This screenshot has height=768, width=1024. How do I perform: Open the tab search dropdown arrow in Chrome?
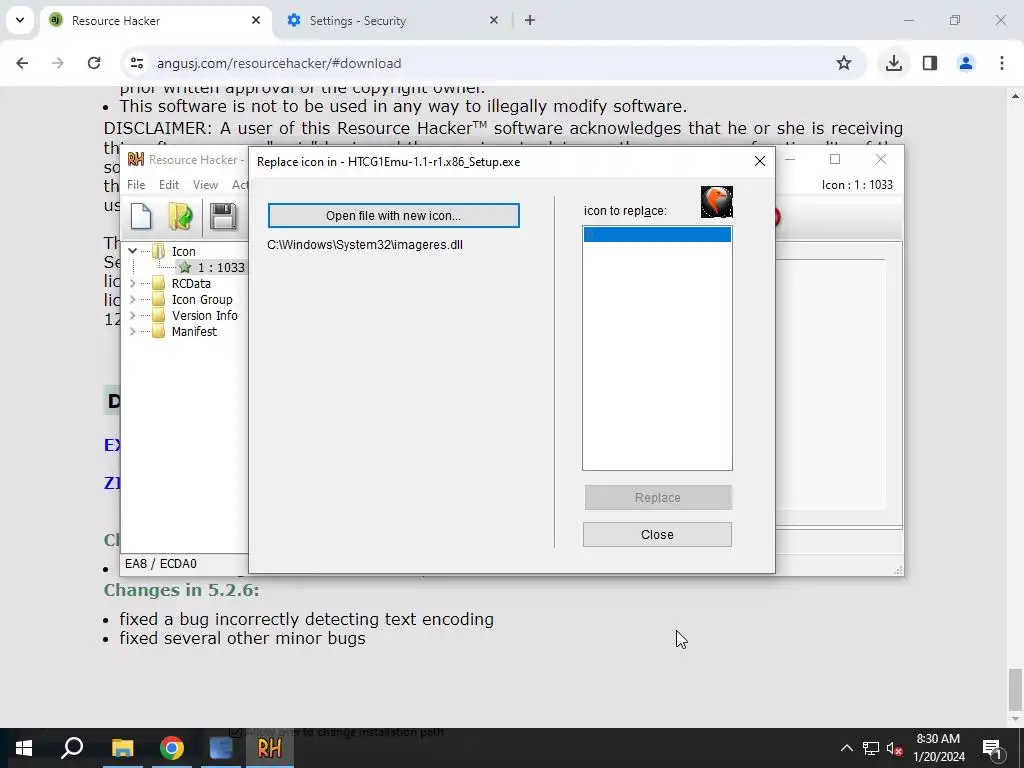tap(20, 20)
